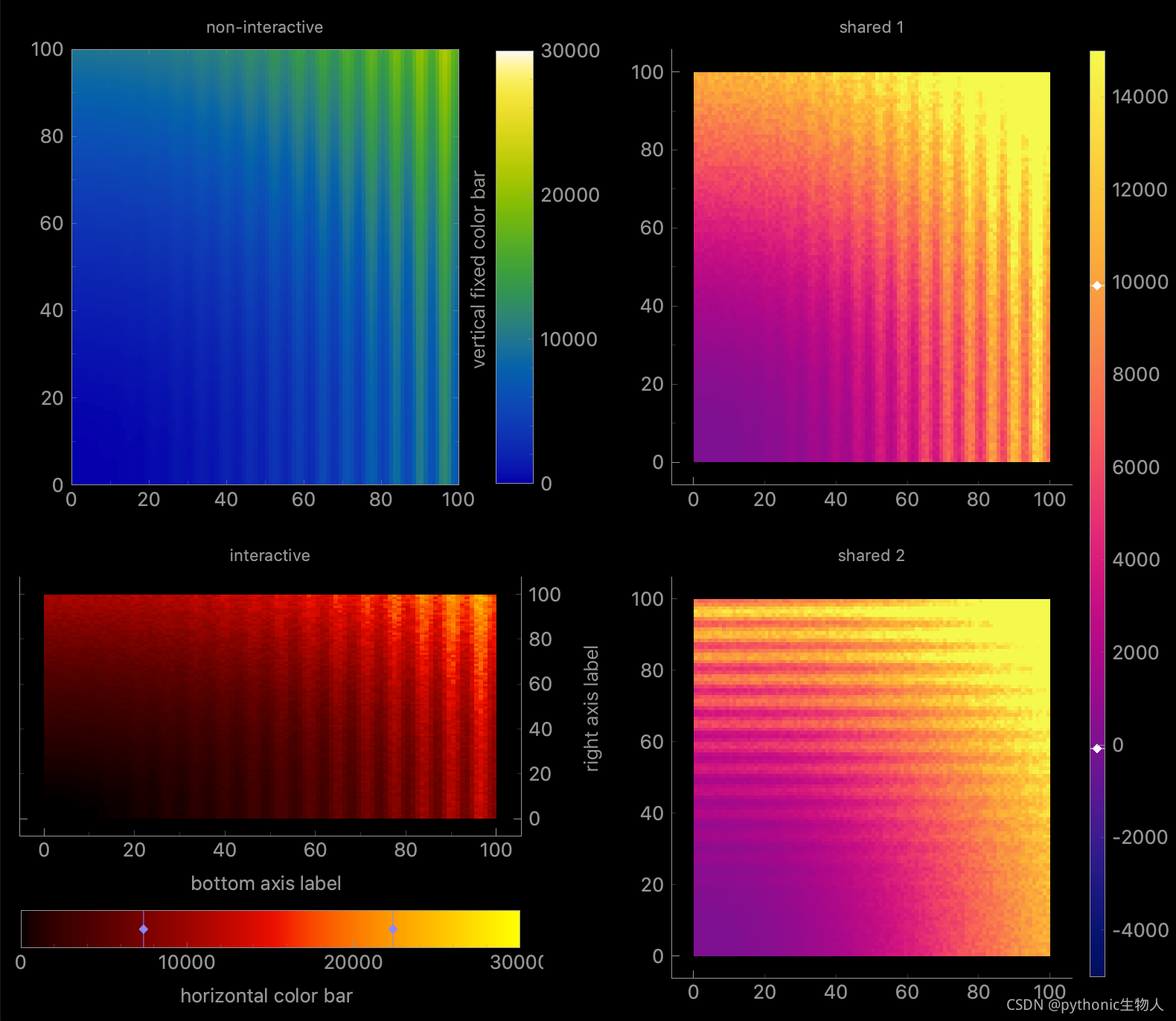Image resolution: width=1176 pixels, height=1021 pixels.
Task: Click the 20000 tick under the horizontal color bar
Action: [x=354, y=962]
